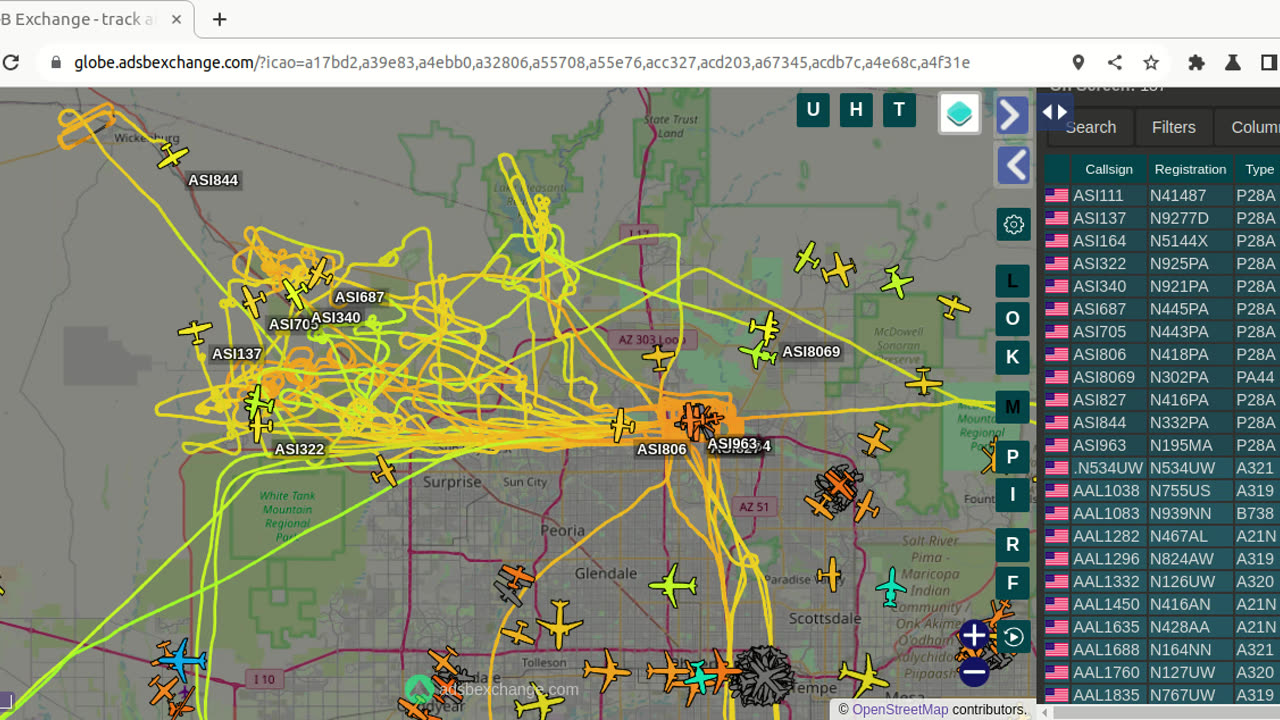Click the blue aircraft icon near I-10
The height and width of the screenshot is (720, 1280).
point(182,660)
